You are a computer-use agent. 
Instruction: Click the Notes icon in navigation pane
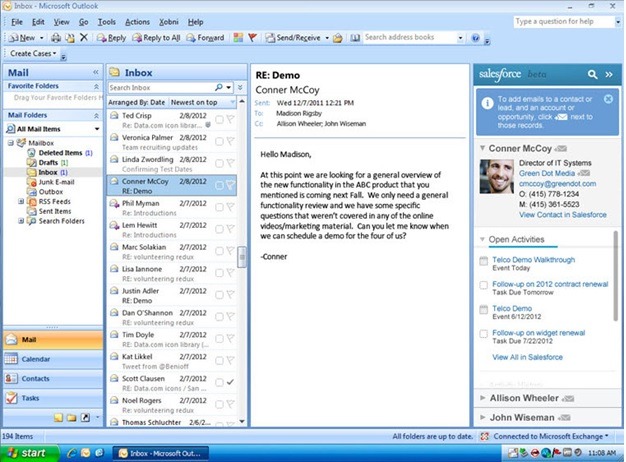click(58, 418)
